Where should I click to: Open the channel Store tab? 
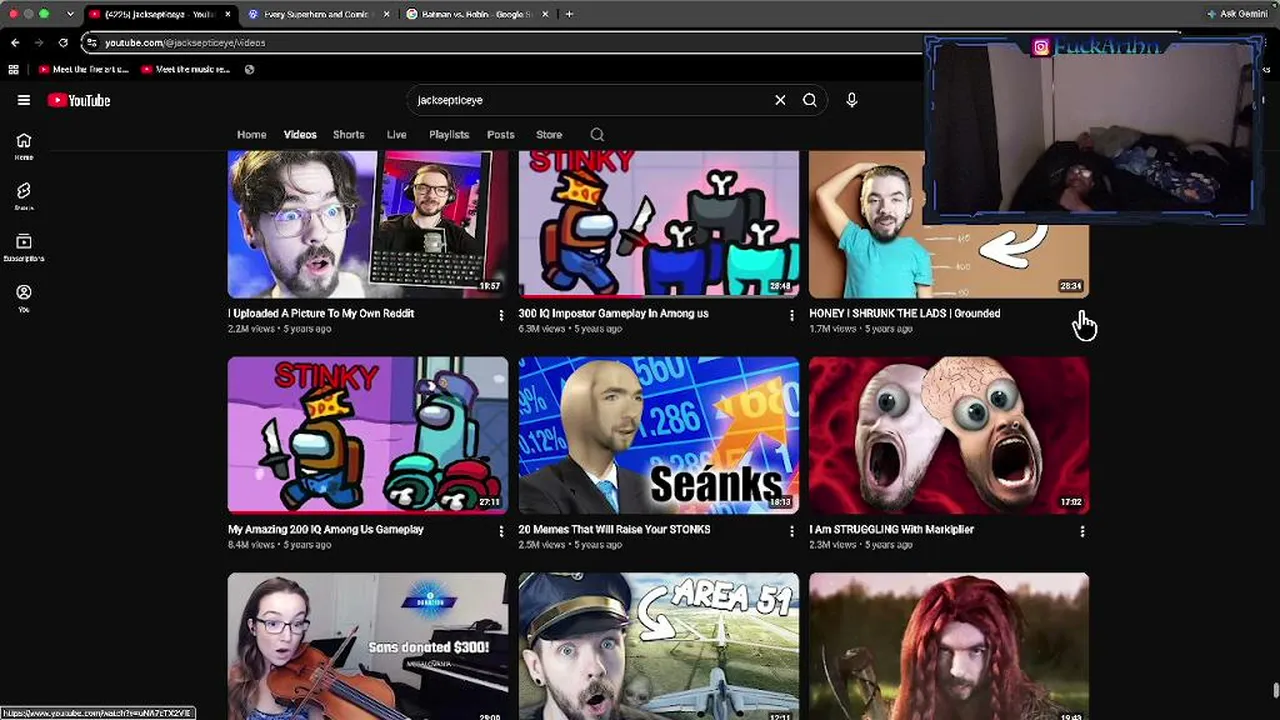pos(549,135)
